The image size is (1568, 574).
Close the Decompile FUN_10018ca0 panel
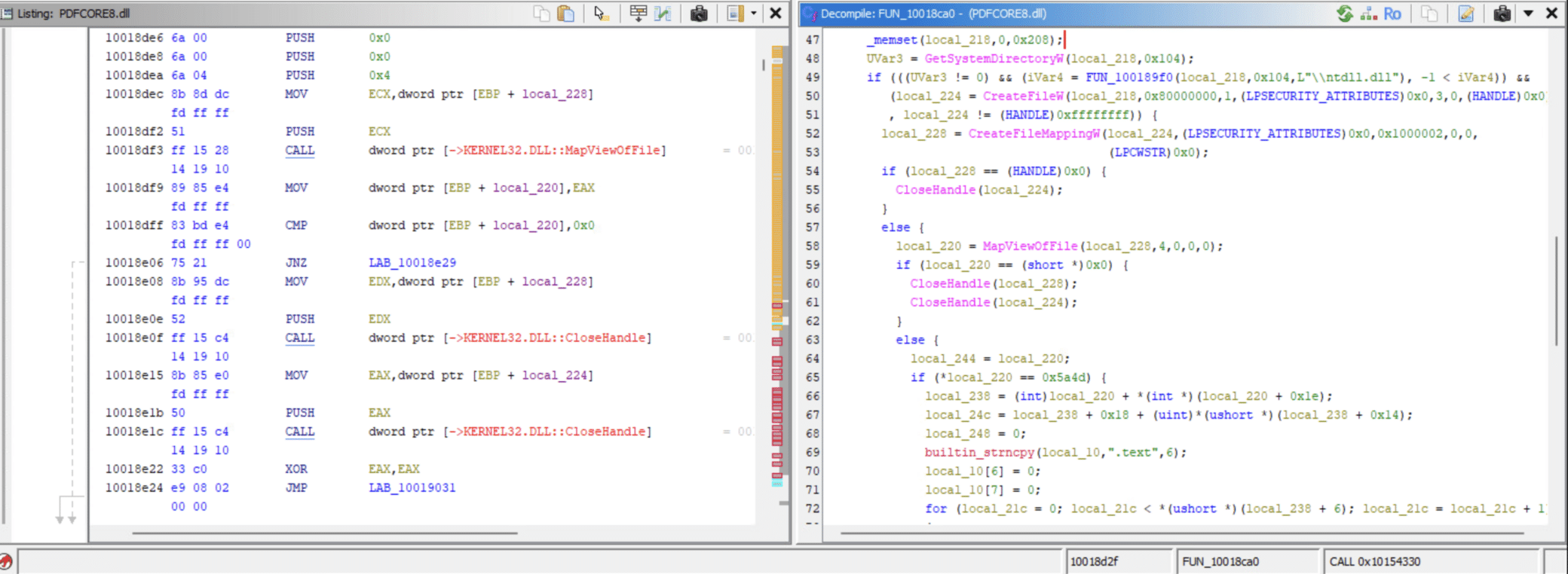tap(1551, 14)
